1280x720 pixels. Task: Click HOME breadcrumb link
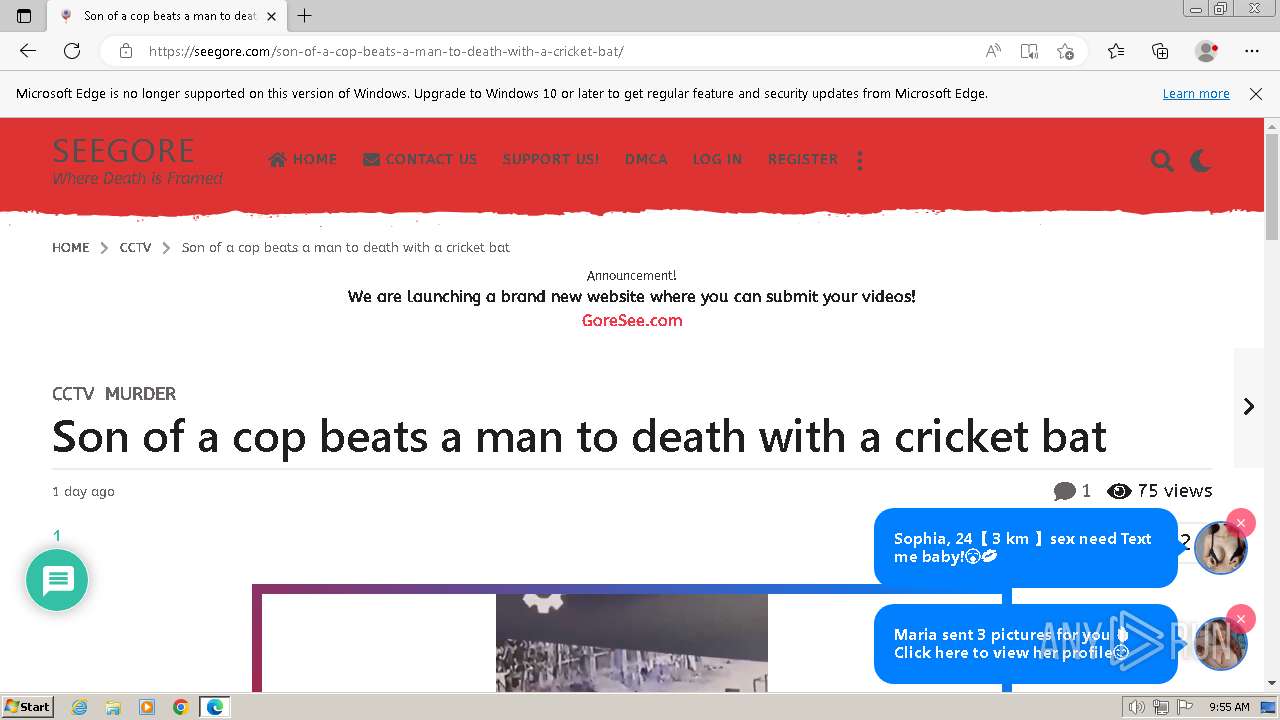tap(71, 247)
